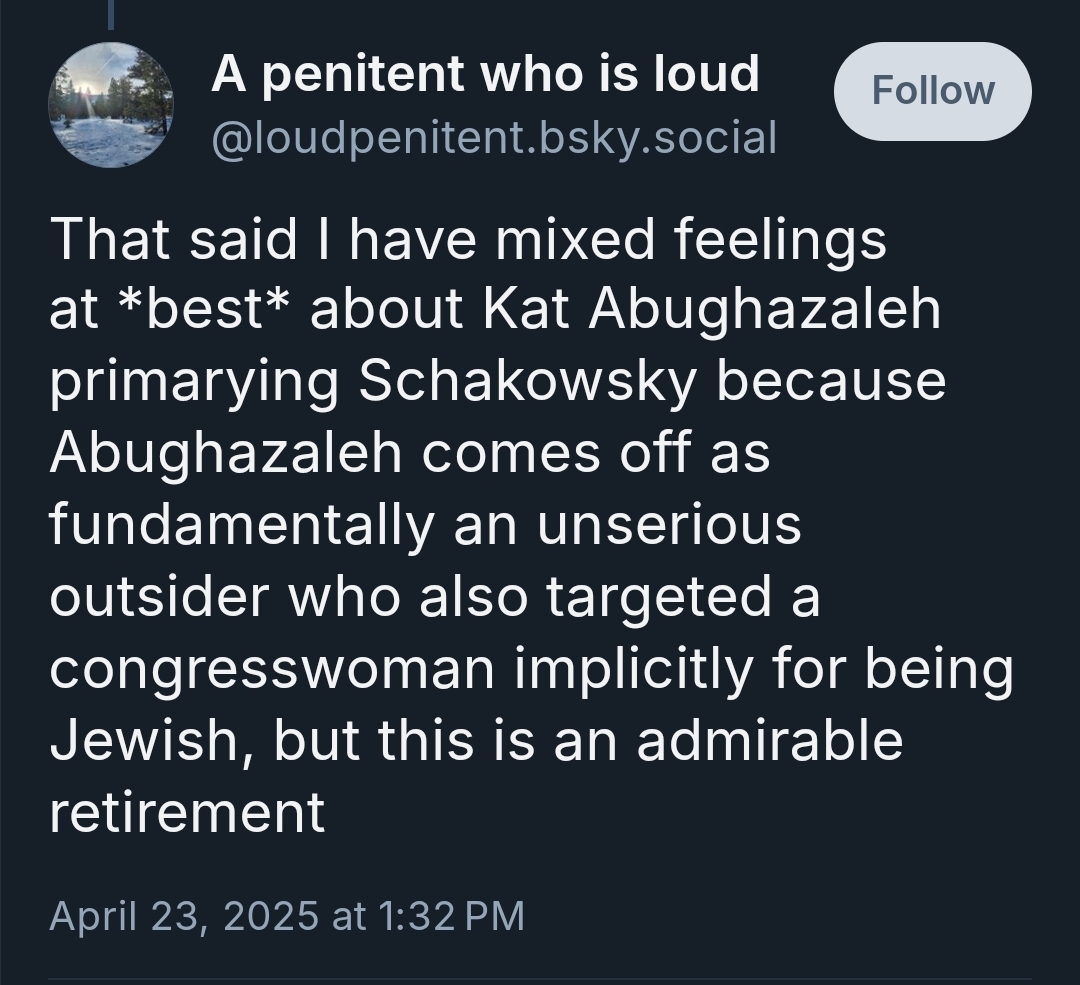Open the snowy landscape profile avatar
Image resolution: width=1080 pixels, height=985 pixels.
[x=111, y=105]
